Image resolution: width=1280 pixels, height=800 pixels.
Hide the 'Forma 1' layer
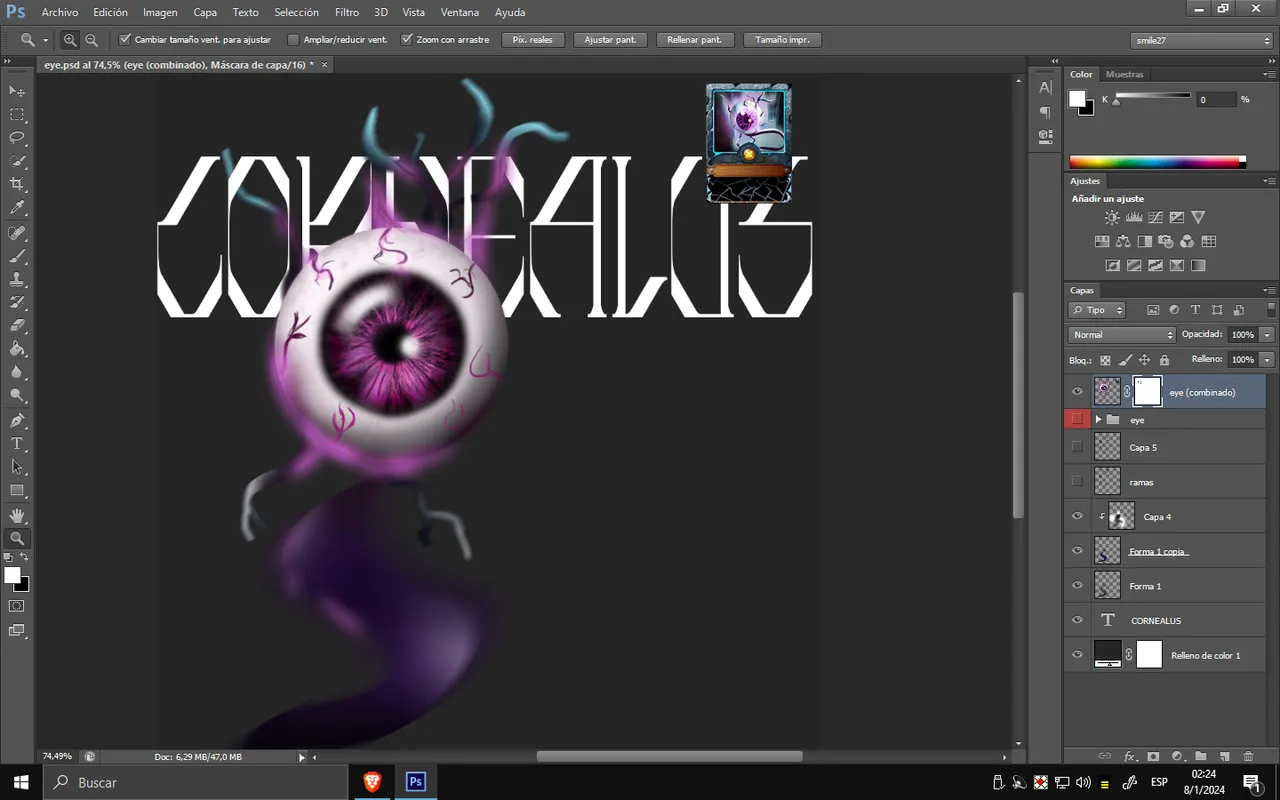pyautogui.click(x=1077, y=586)
